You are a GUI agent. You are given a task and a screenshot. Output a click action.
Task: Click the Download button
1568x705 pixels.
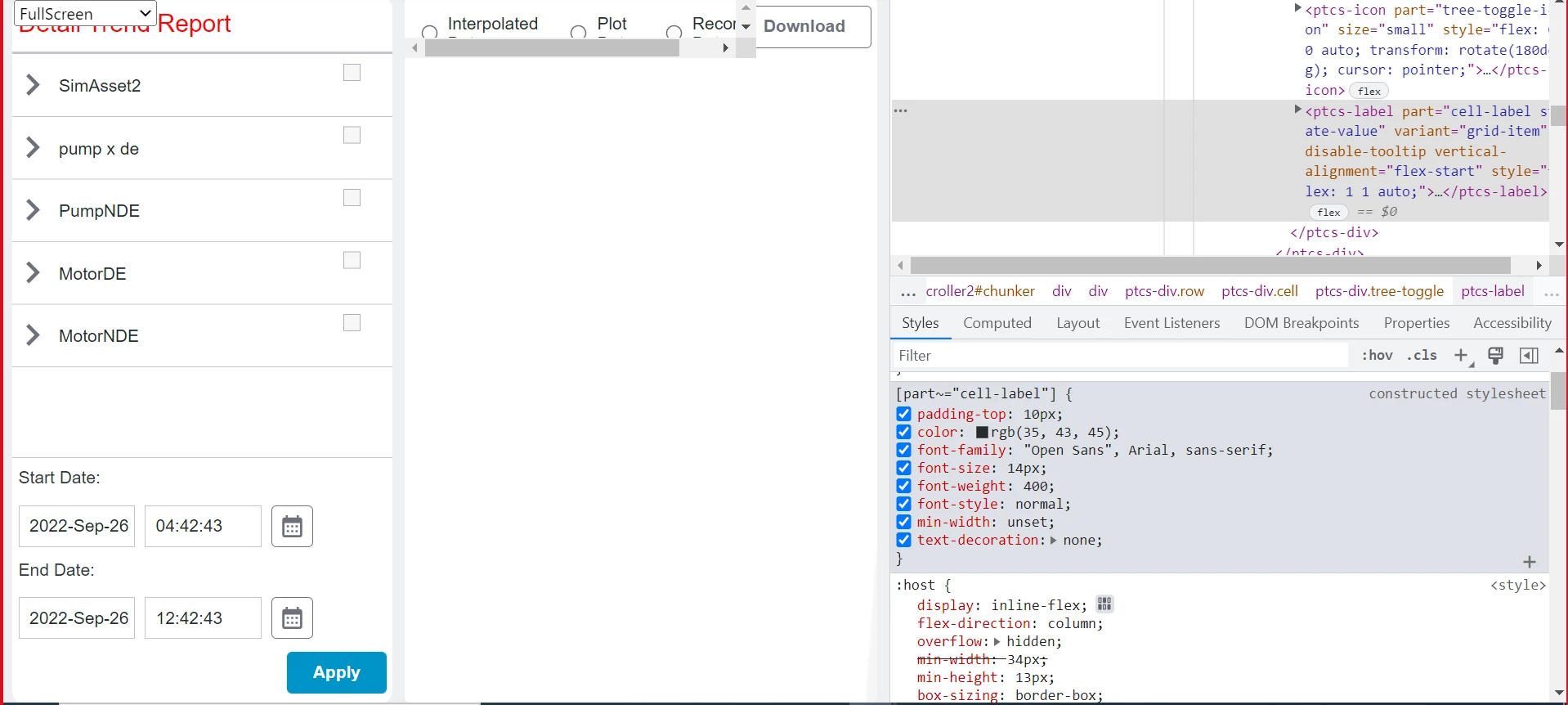coord(804,26)
